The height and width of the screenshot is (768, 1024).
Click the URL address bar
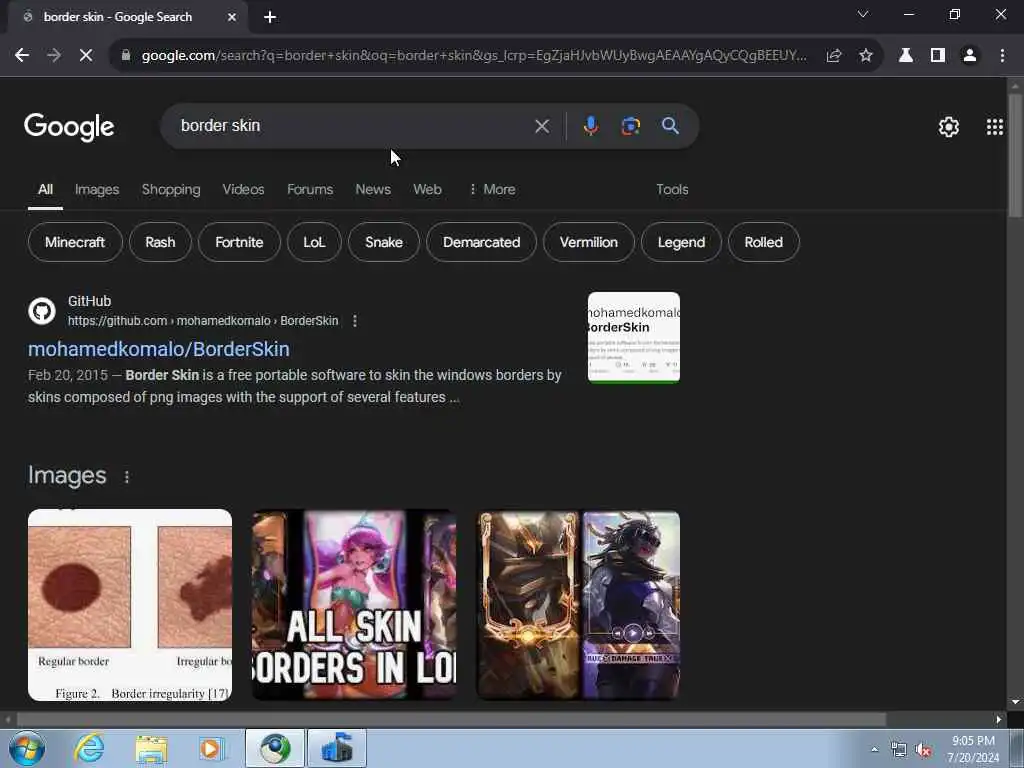473,56
